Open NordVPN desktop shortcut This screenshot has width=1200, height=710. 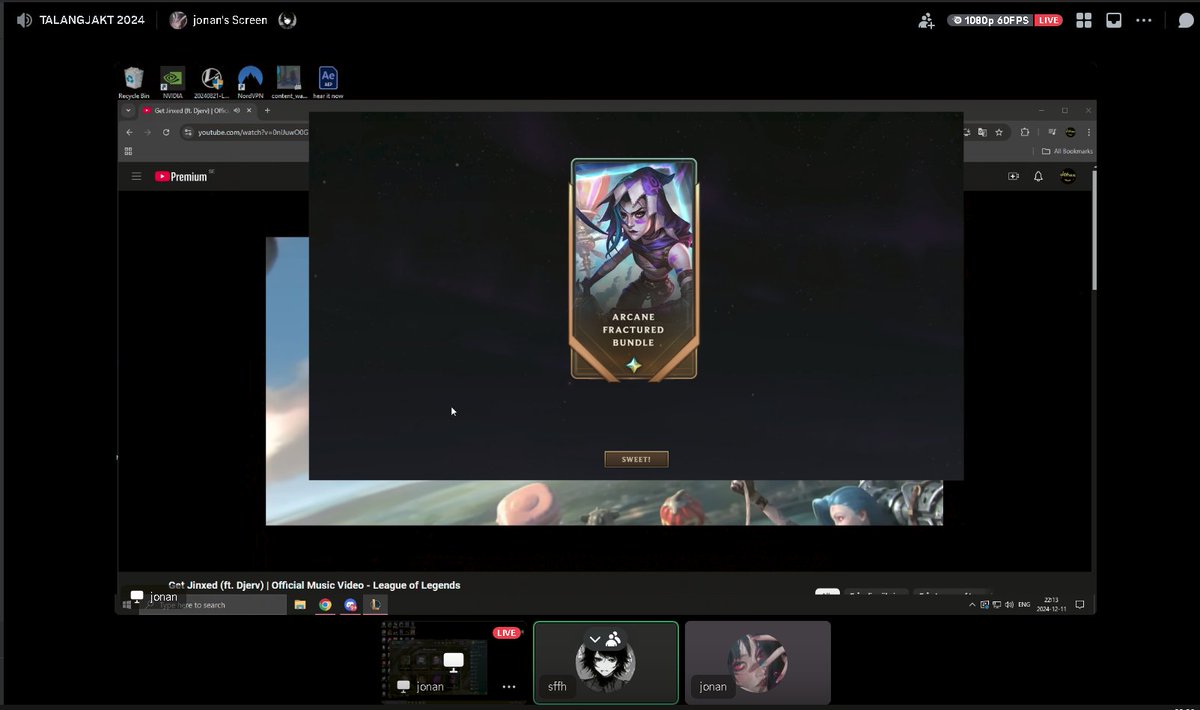coord(250,82)
